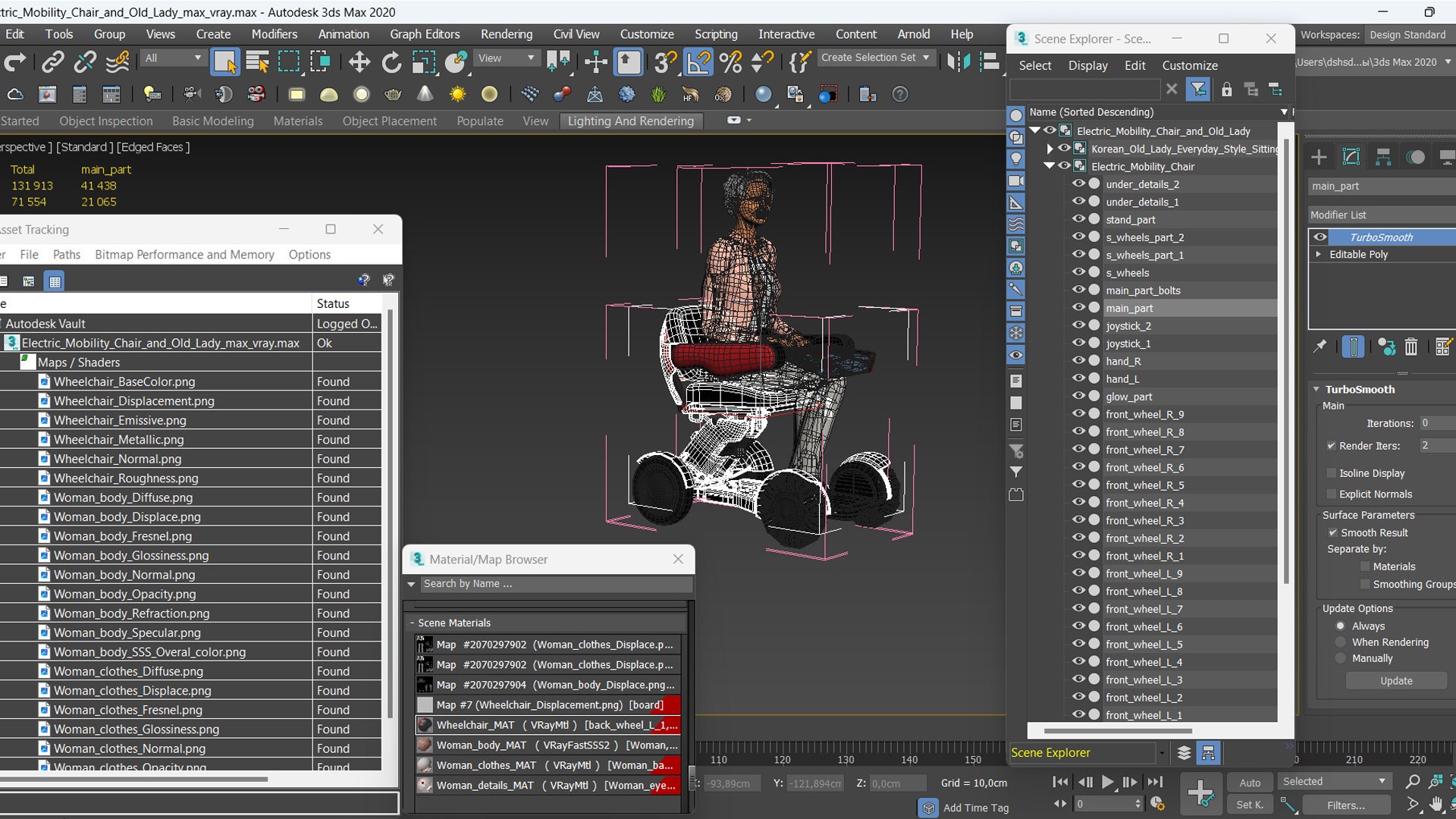Image resolution: width=1456 pixels, height=819 pixels.
Task: Open the Graph Editors menu
Action: (x=425, y=34)
